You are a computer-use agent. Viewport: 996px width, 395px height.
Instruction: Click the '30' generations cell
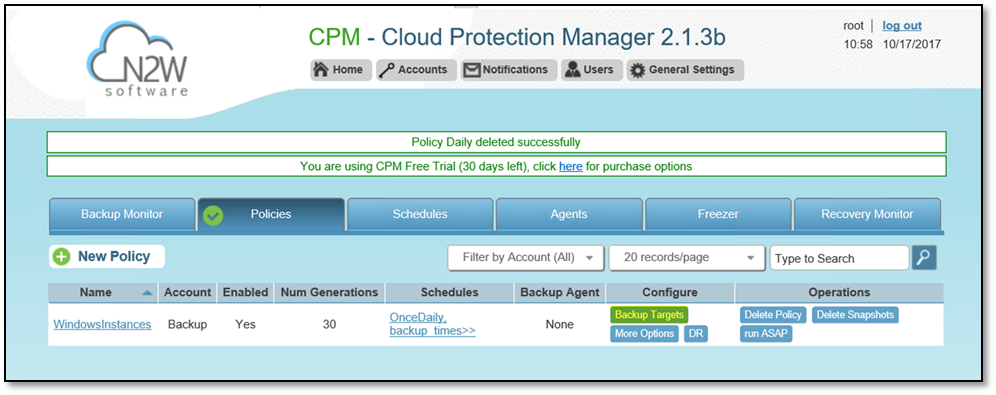point(330,325)
